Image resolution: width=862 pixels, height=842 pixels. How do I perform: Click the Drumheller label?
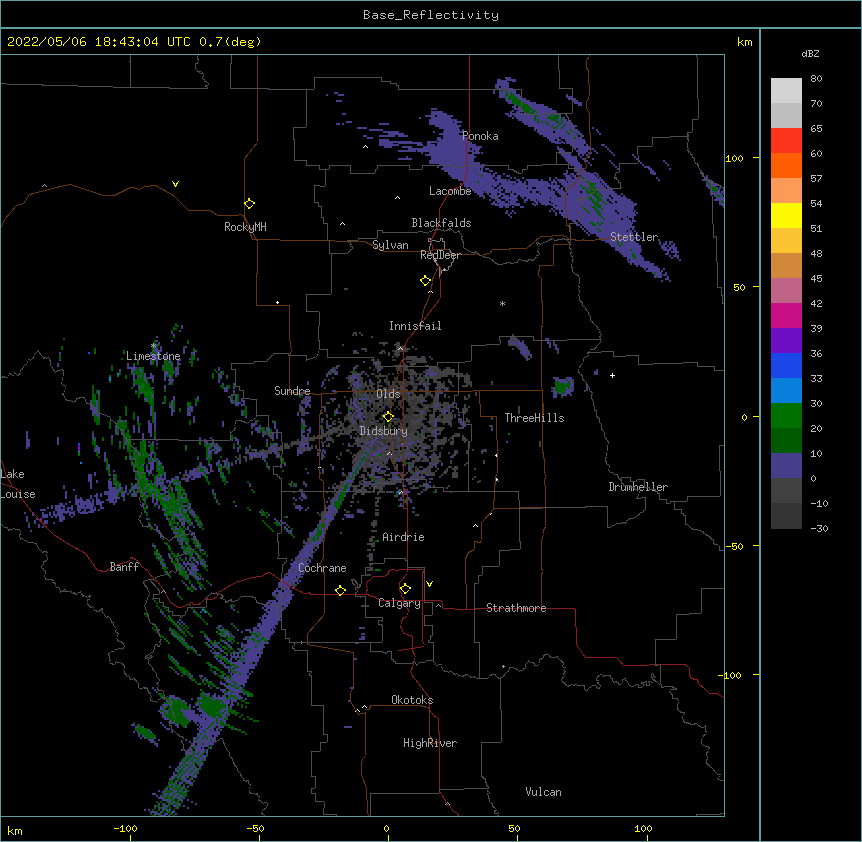click(x=638, y=487)
